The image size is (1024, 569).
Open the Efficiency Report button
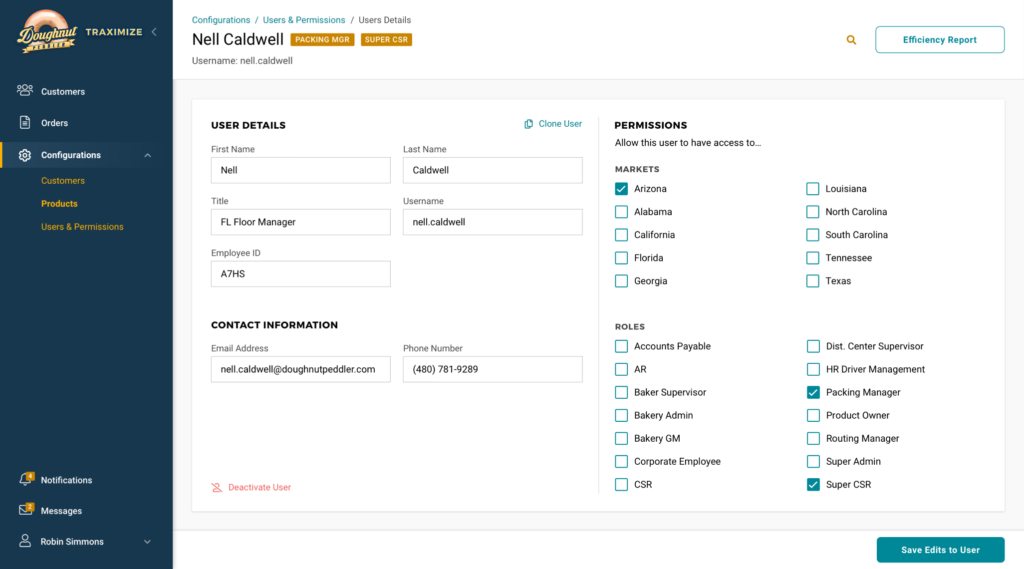(x=939, y=40)
